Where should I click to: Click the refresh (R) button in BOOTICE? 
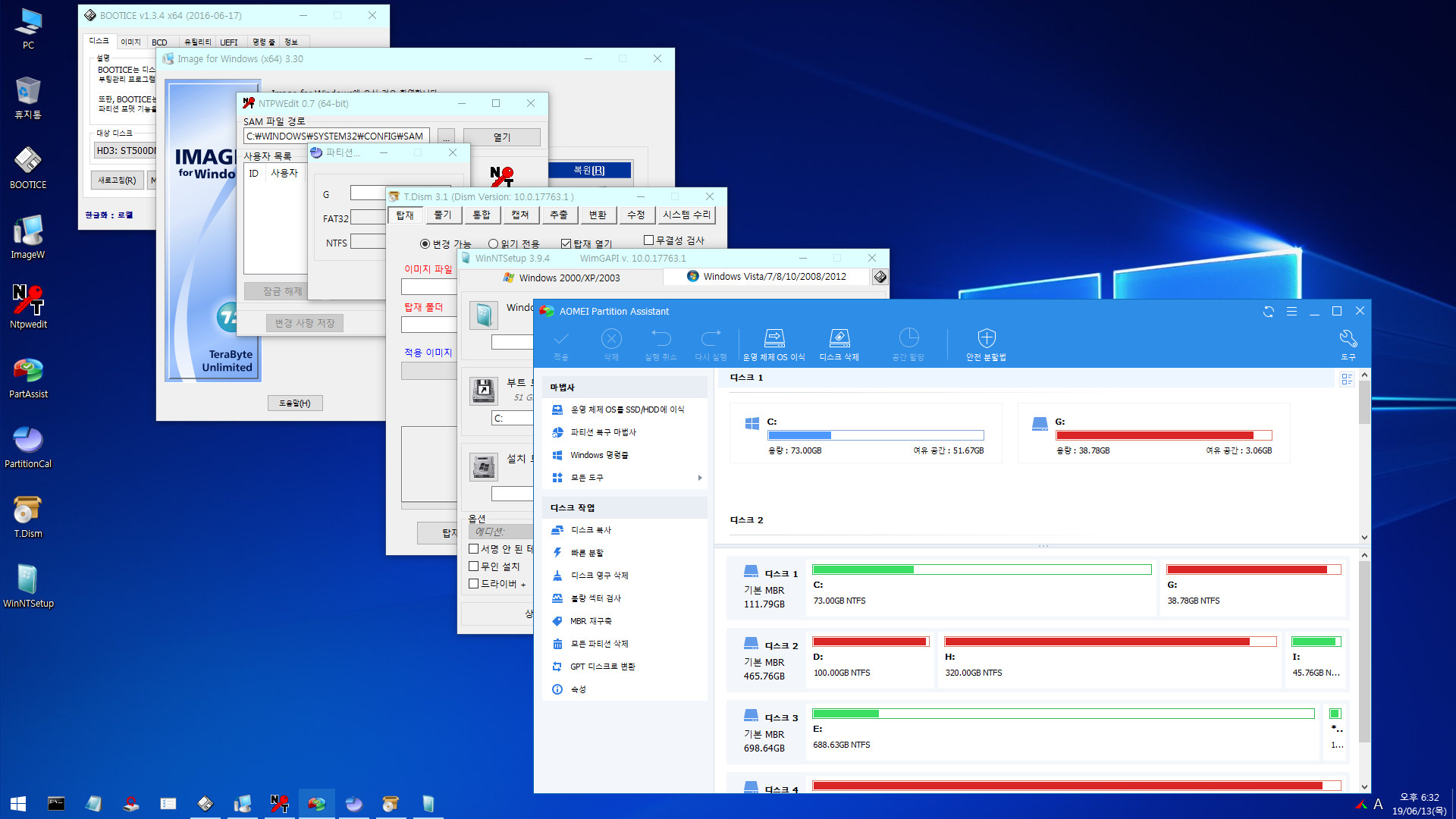point(117,180)
